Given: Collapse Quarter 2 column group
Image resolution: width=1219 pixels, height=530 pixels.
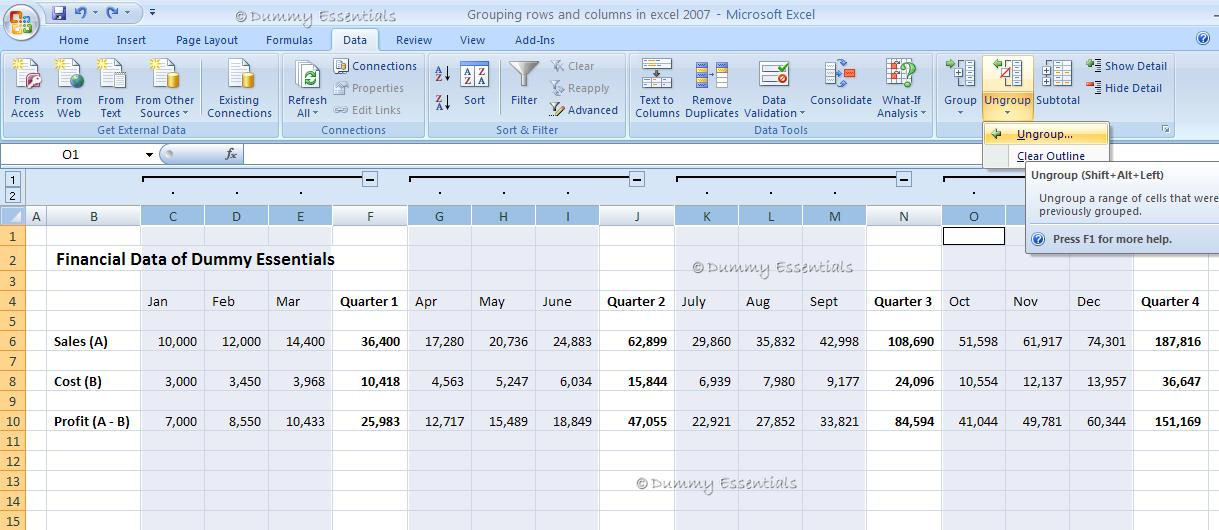Looking at the screenshot, I should coord(637,179).
